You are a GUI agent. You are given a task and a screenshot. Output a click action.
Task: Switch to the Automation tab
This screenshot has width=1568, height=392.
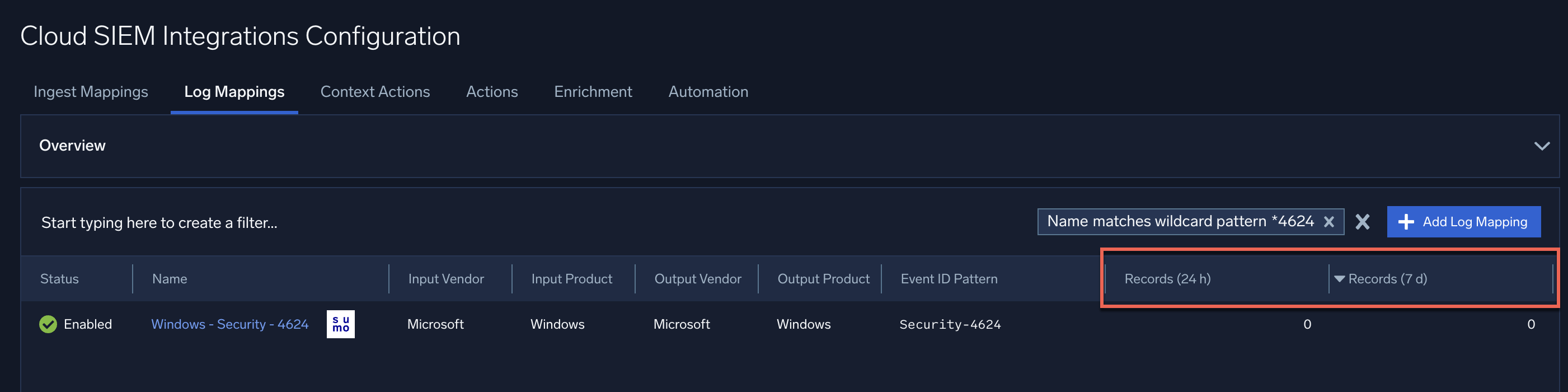(708, 92)
